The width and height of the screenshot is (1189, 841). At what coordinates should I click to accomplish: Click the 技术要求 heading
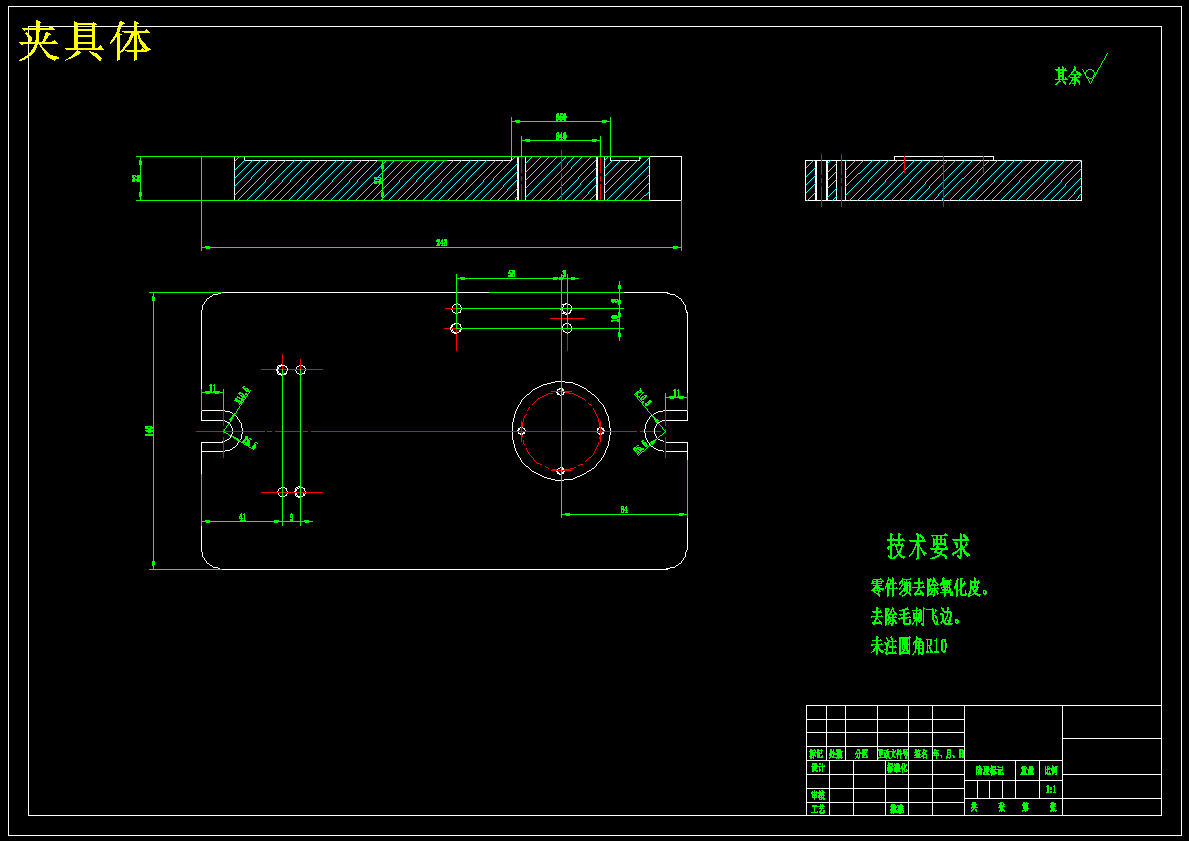928,546
